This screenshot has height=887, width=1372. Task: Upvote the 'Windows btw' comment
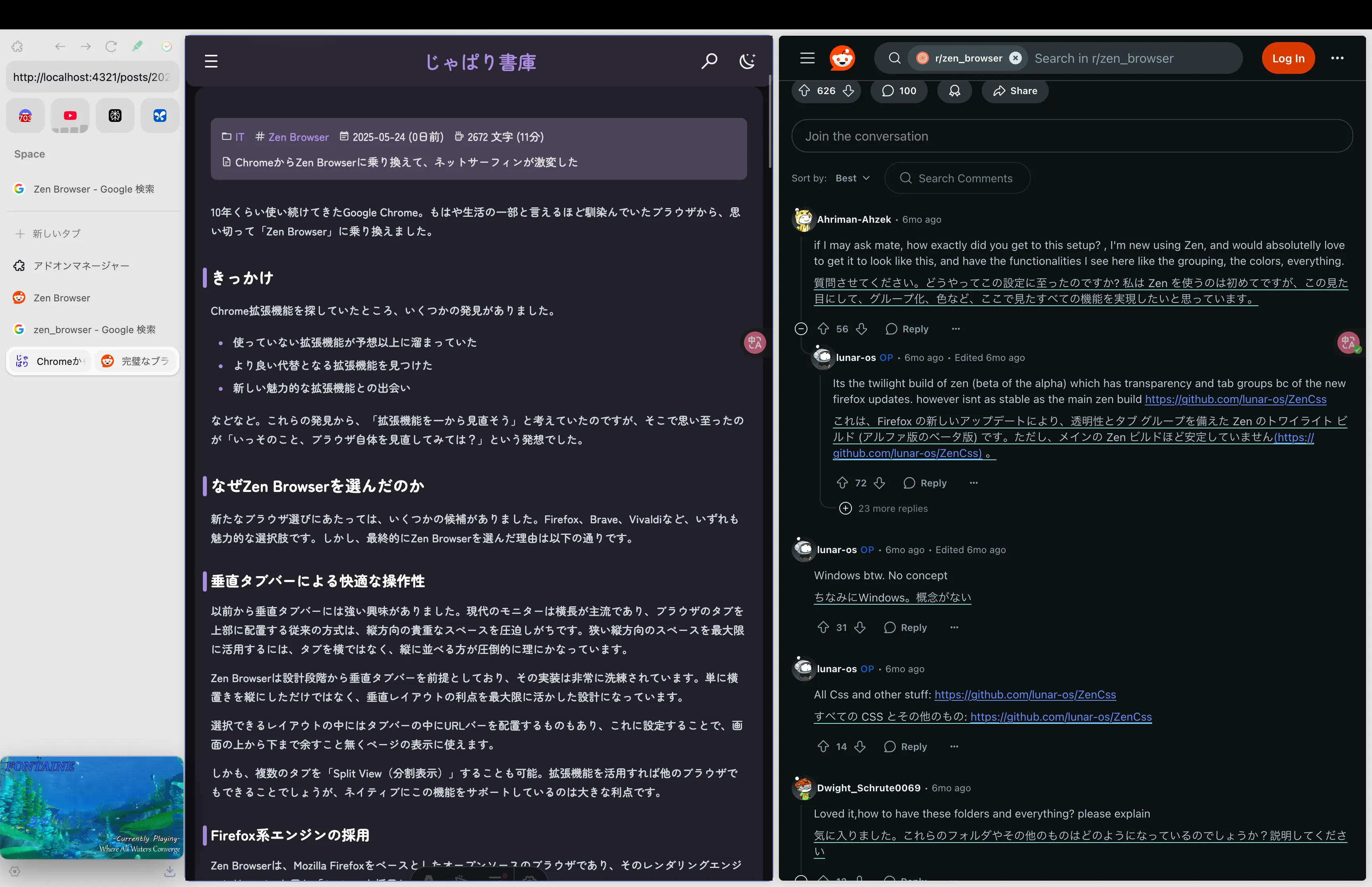coord(823,627)
